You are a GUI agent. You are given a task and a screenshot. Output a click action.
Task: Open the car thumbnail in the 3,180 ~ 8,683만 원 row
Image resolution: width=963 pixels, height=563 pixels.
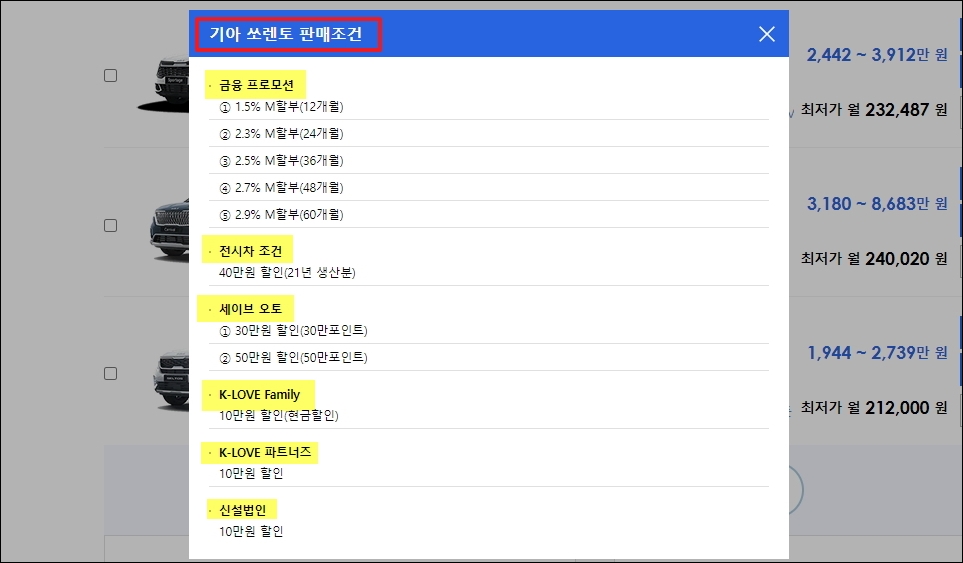(169, 233)
